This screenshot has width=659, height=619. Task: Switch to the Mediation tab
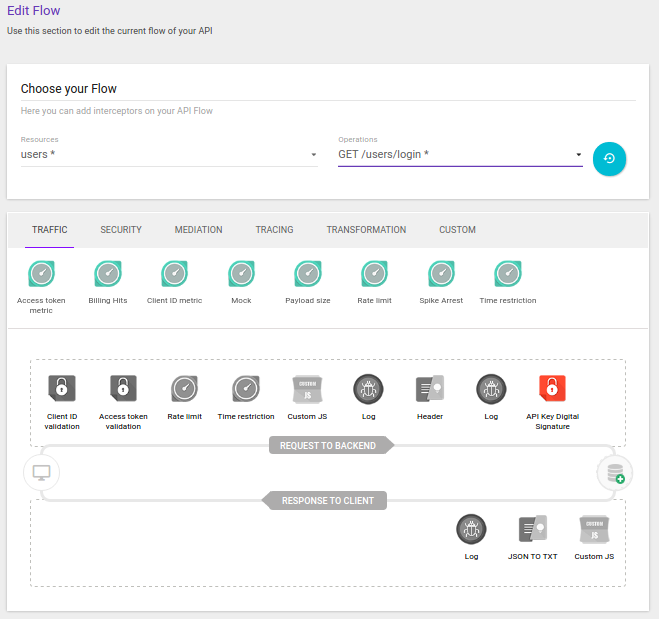pos(198,230)
